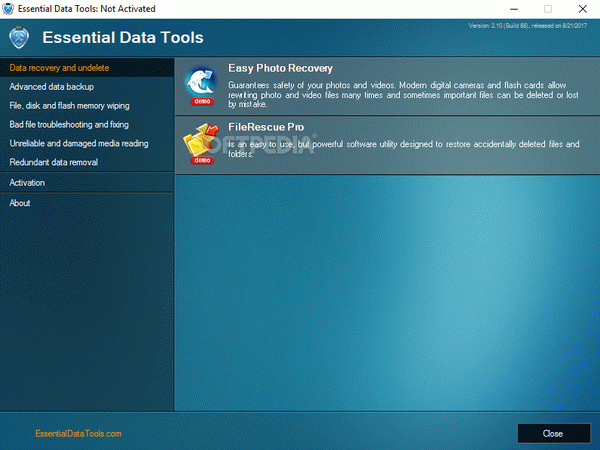Minimize the Essential Data Tools window
600x450 pixels.
point(514,9)
